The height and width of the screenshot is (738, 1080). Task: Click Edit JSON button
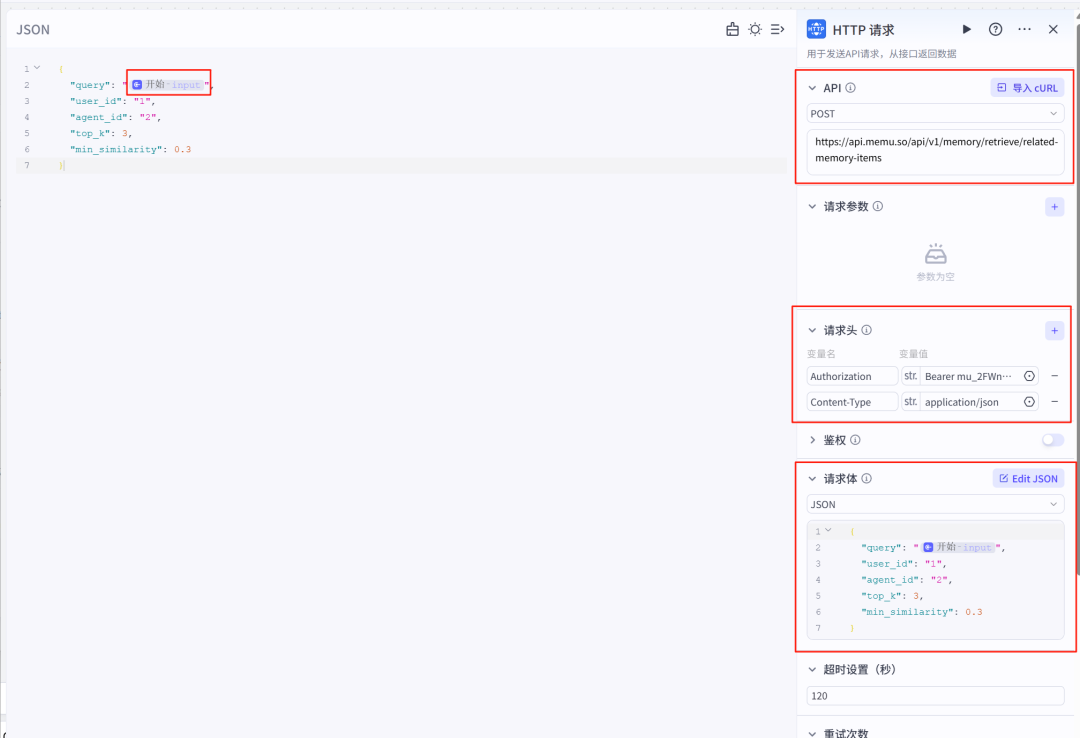(1028, 478)
